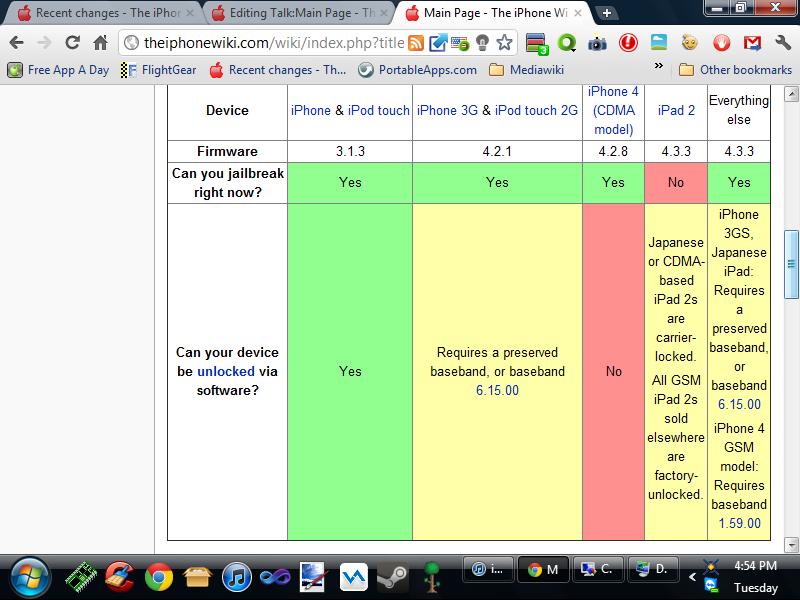The height and width of the screenshot is (600, 800).
Task: Show hidden system tray icons arrow
Action: click(x=692, y=577)
